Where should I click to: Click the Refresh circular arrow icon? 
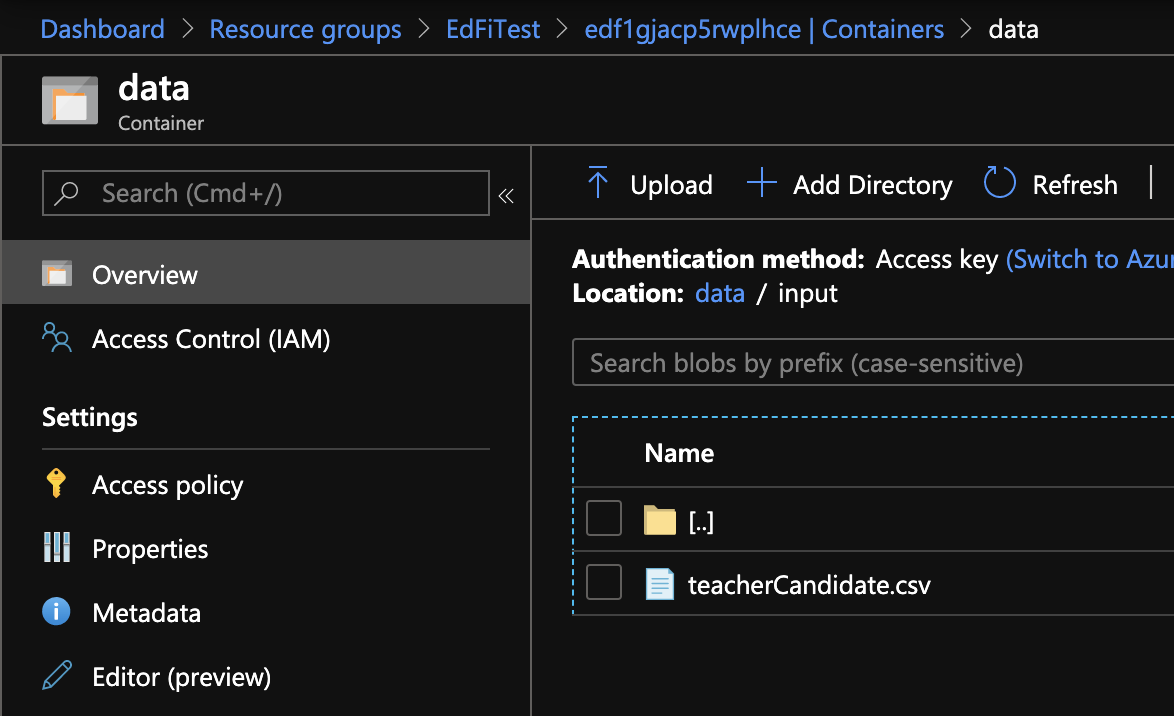[x=999, y=184]
